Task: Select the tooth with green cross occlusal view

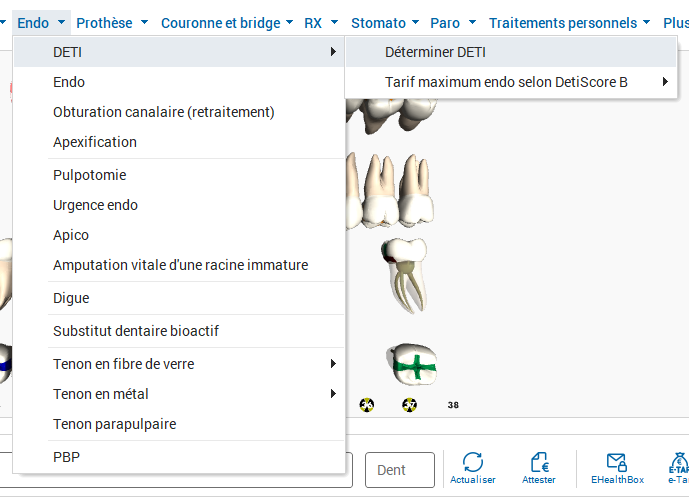Action: pos(412,364)
